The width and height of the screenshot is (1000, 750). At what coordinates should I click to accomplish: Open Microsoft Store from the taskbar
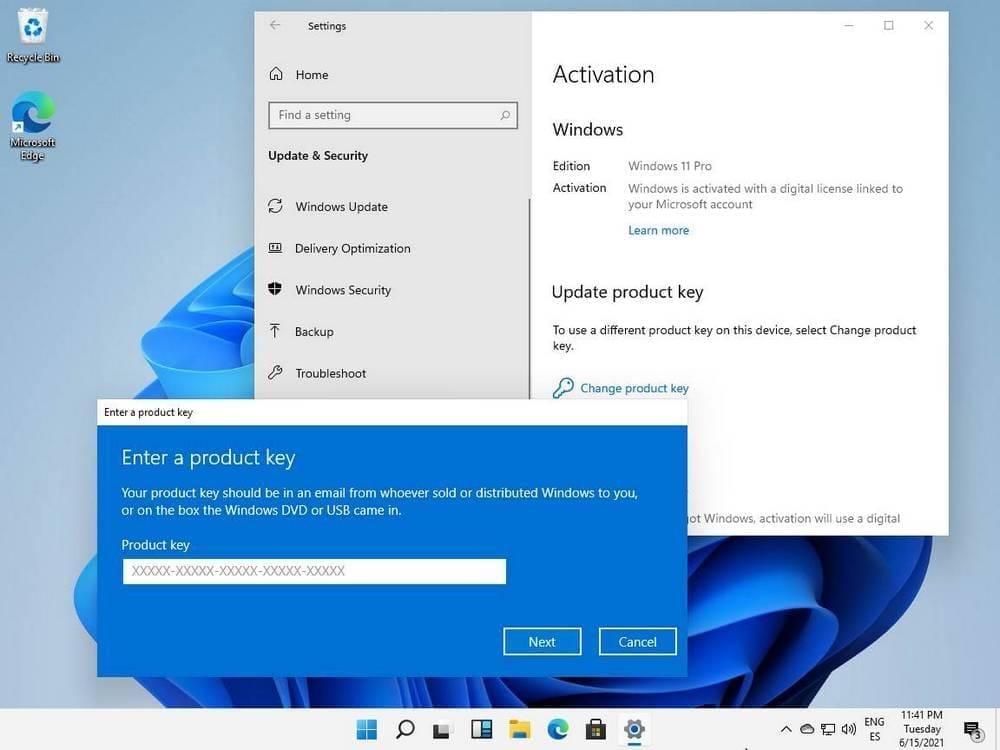596,729
